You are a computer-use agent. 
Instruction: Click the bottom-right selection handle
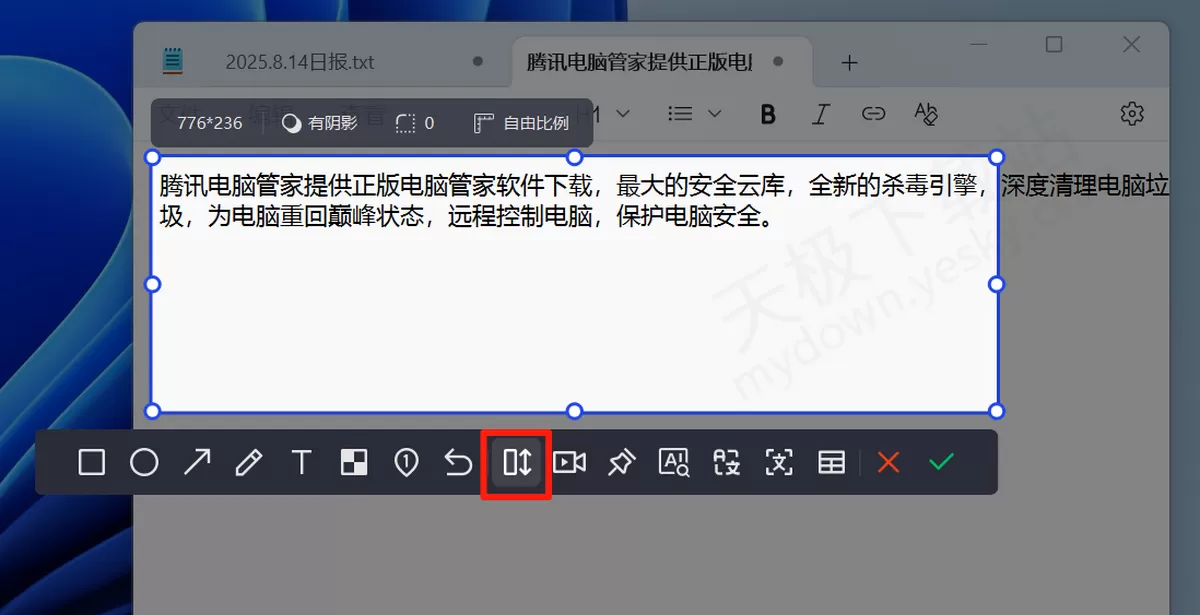click(x=996, y=411)
